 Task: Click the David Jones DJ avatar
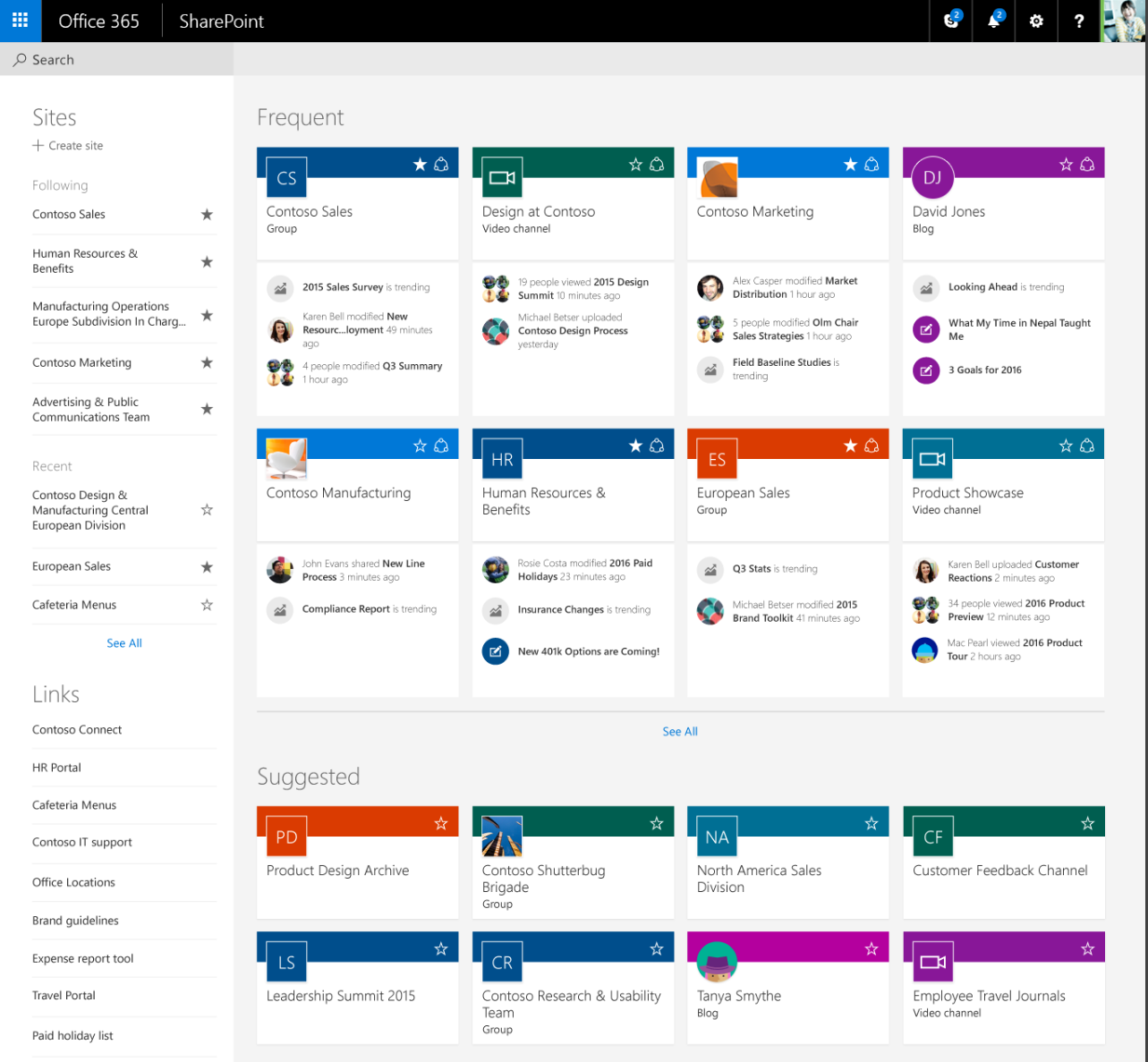click(x=932, y=177)
